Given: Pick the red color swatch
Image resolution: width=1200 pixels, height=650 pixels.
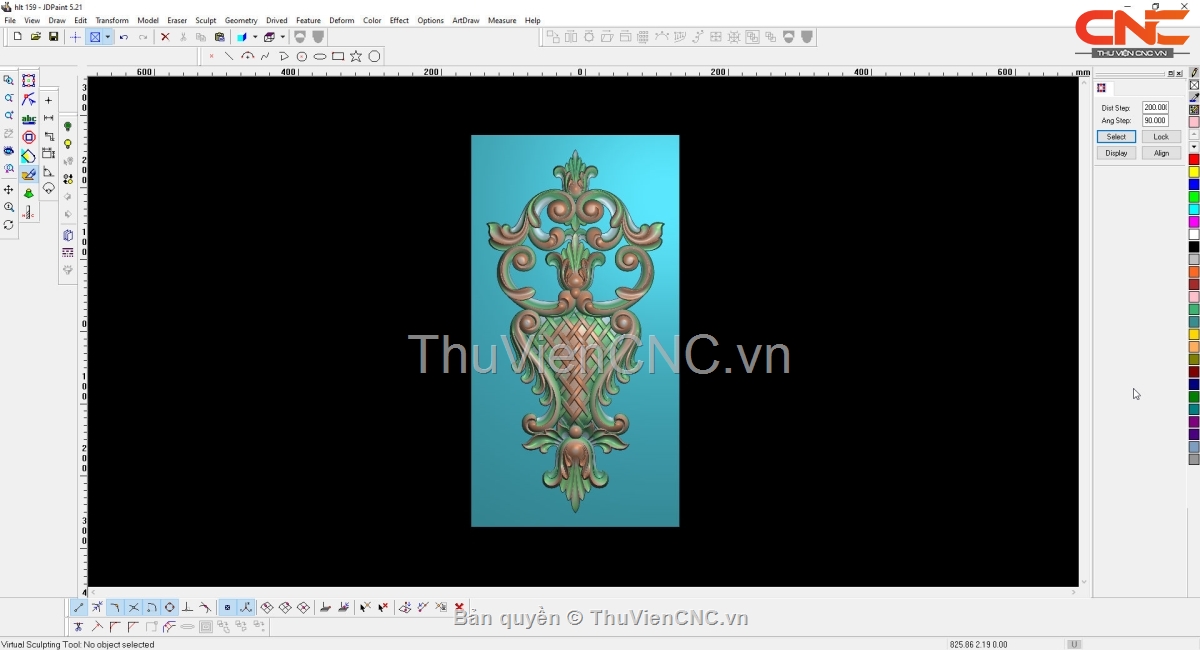Looking at the screenshot, I should 1194,160.
